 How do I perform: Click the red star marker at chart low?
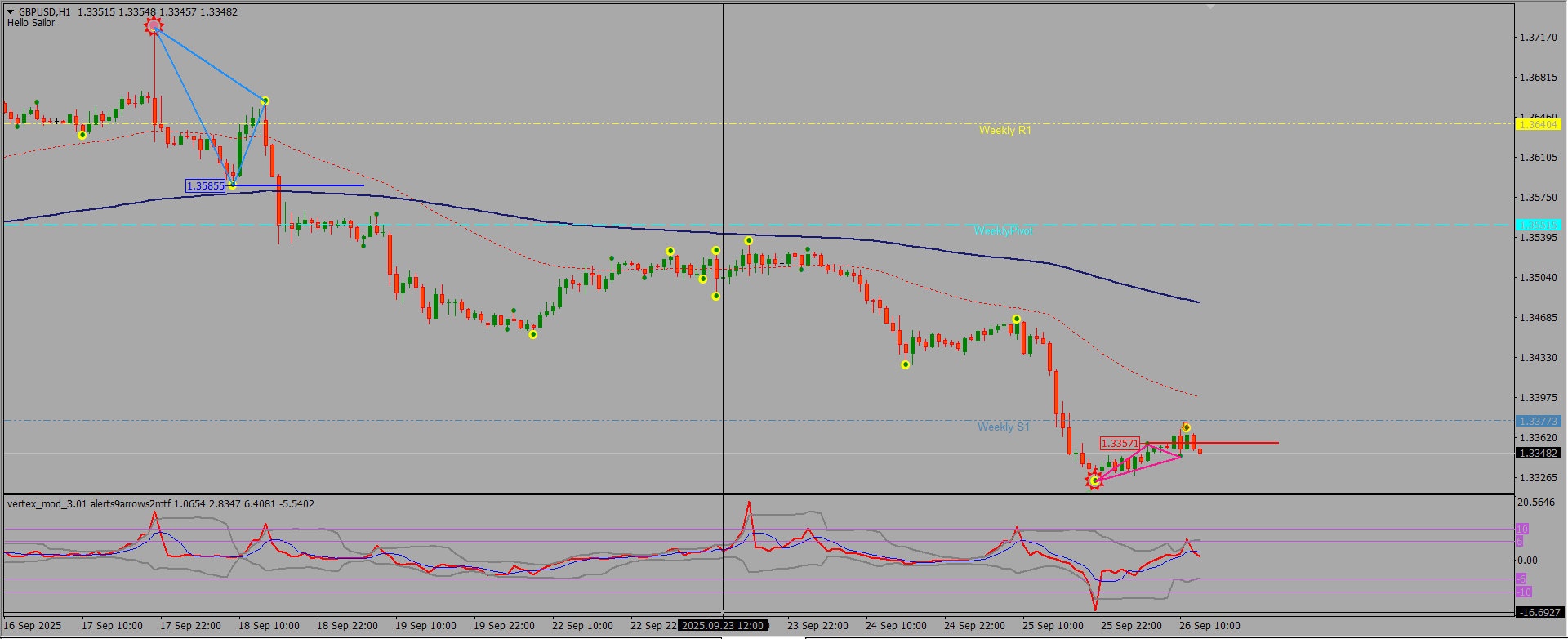pos(1094,480)
